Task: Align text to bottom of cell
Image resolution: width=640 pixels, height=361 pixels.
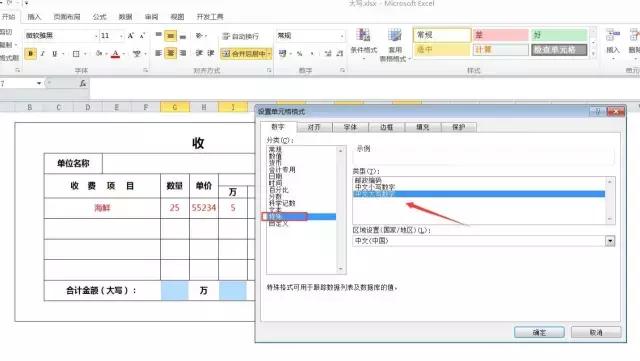Action: 183,36
